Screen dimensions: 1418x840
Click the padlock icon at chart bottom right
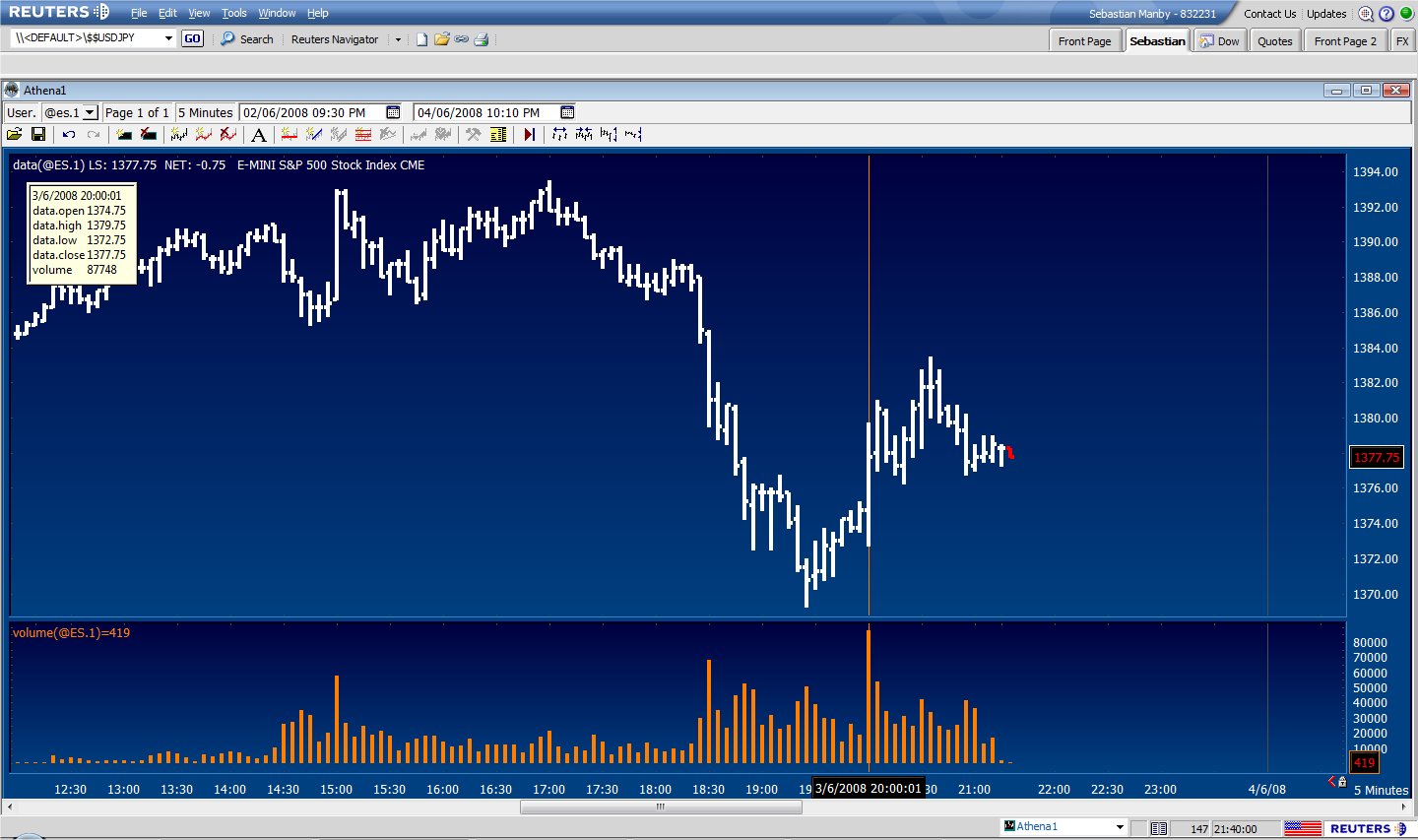[x=1341, y=781]
